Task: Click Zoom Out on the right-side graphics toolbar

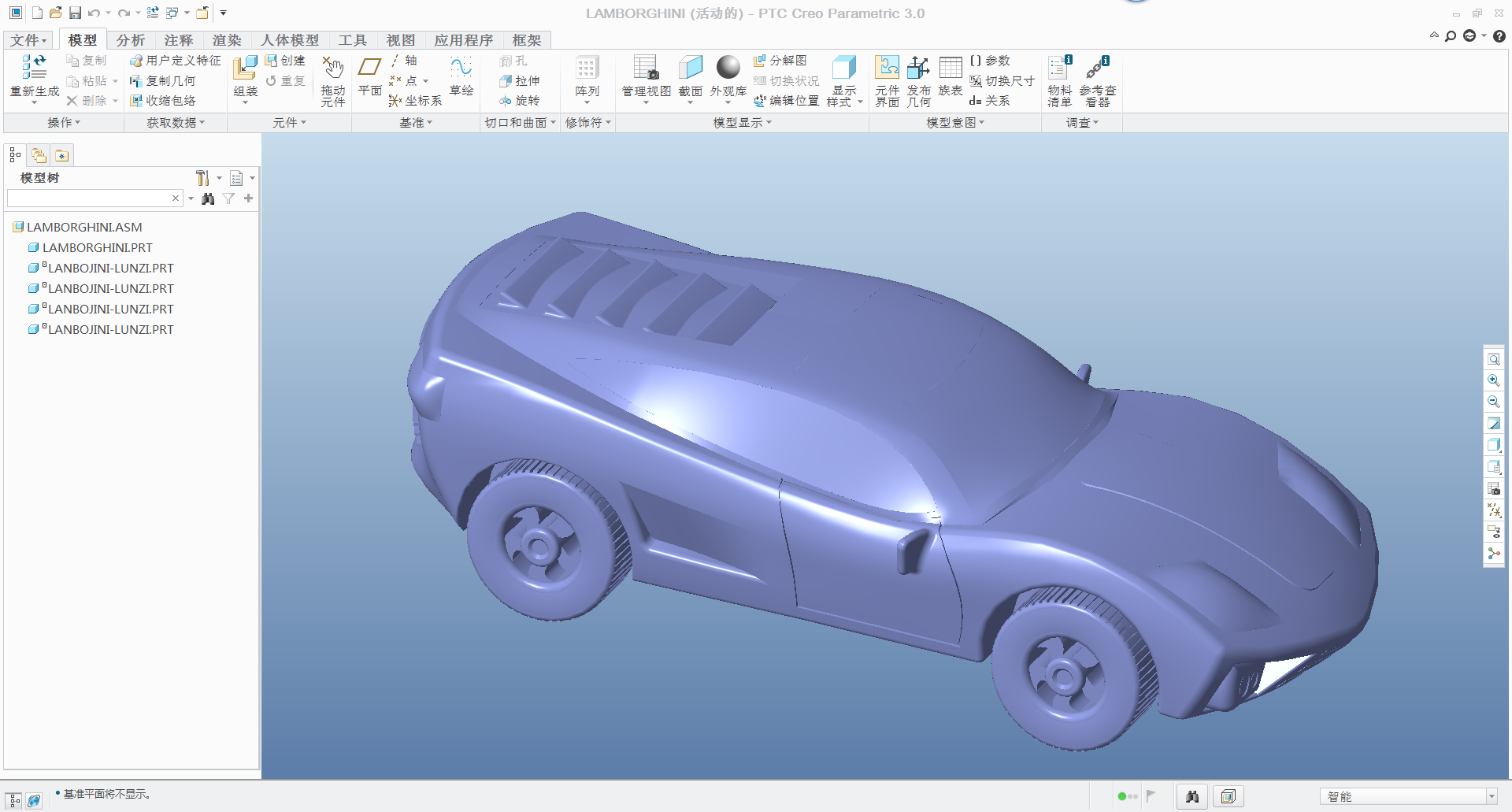Action: tap(1494, 402)
